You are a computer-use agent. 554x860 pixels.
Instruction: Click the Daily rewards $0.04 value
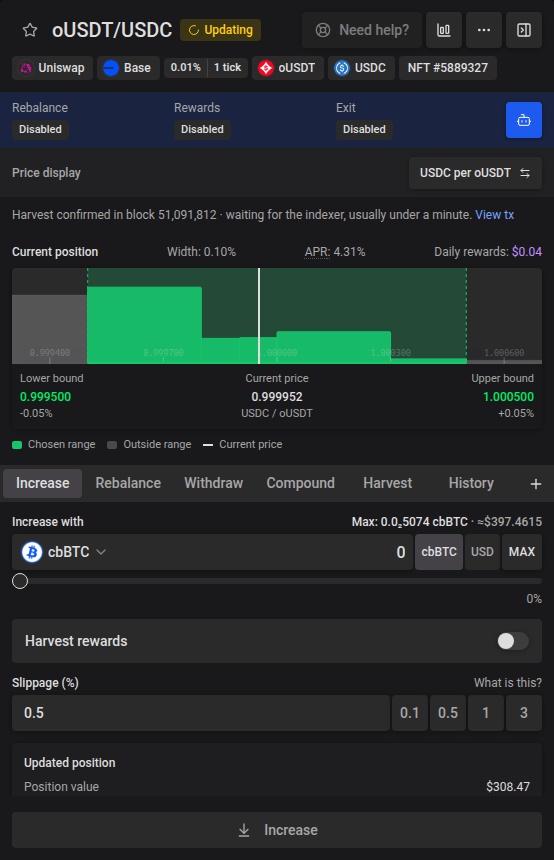pyautogui.click(x=527, y=252)
